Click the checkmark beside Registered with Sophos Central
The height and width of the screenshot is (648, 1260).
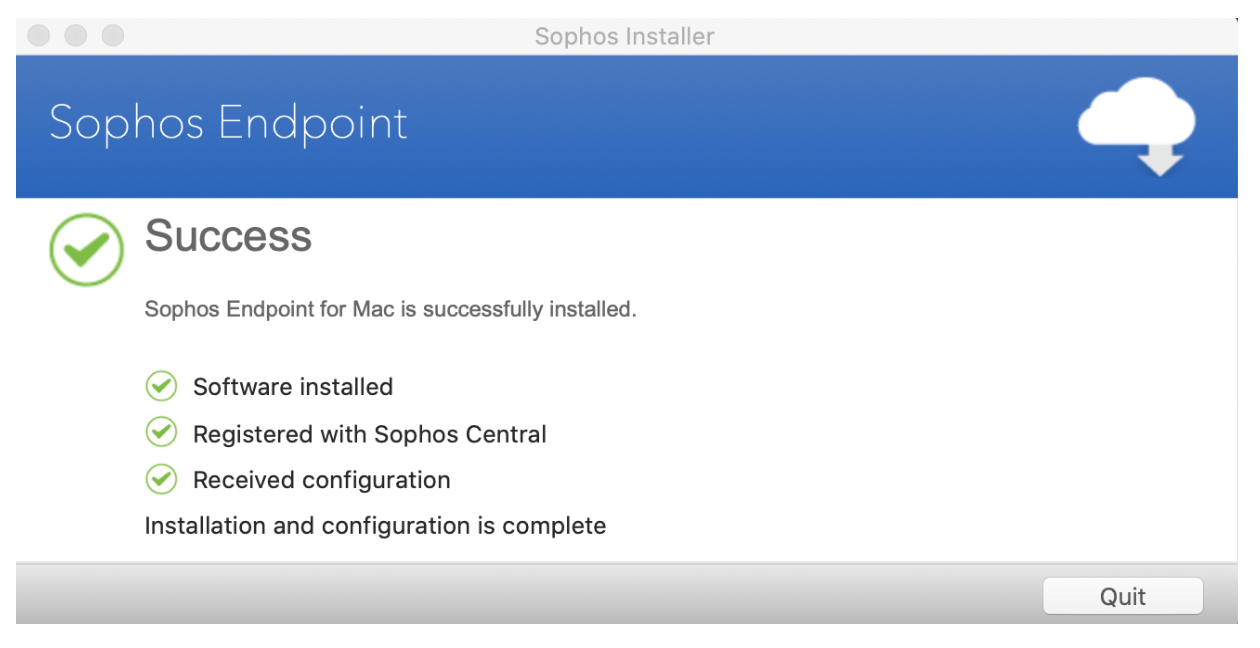(161, 433)
